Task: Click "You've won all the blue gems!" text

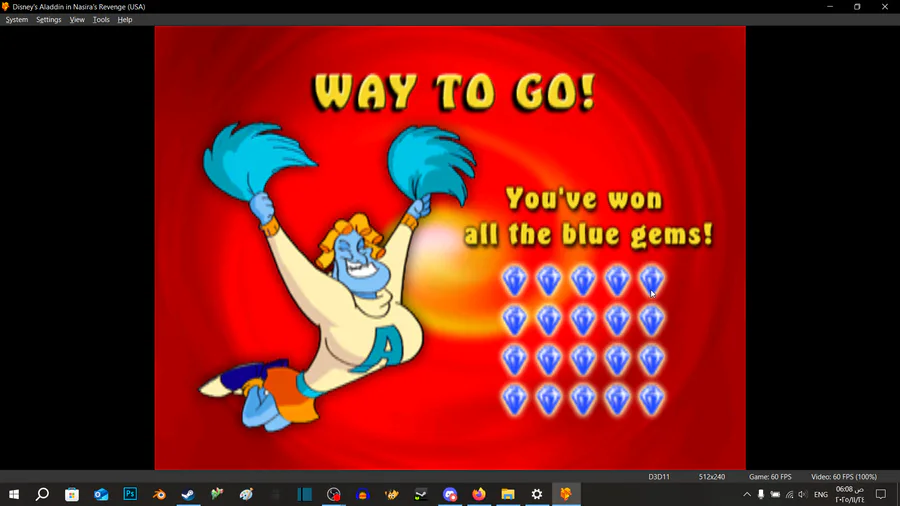Action: coord(588,217)
